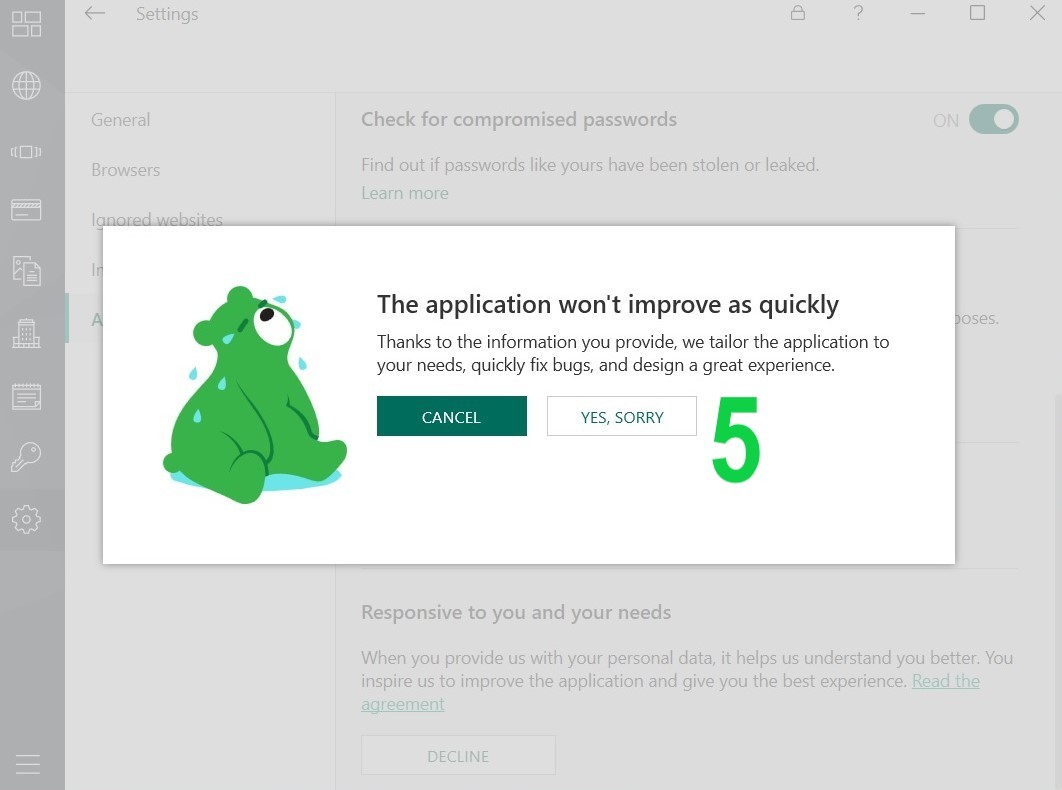
Task: Open the notes sidebar icon
Action: pos(26,396)
